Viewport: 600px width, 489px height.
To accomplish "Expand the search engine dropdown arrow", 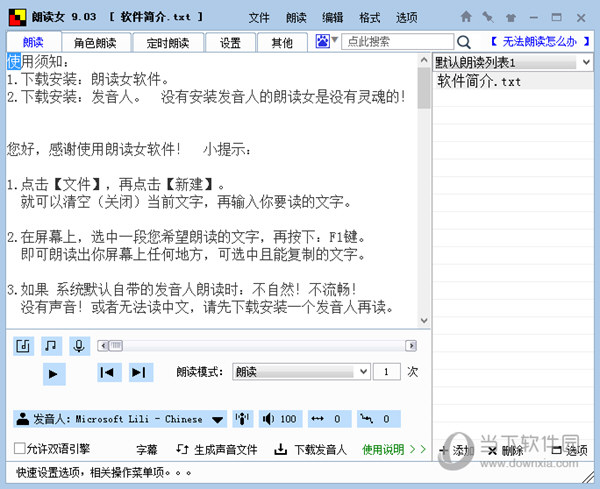I will pos(334,39).
